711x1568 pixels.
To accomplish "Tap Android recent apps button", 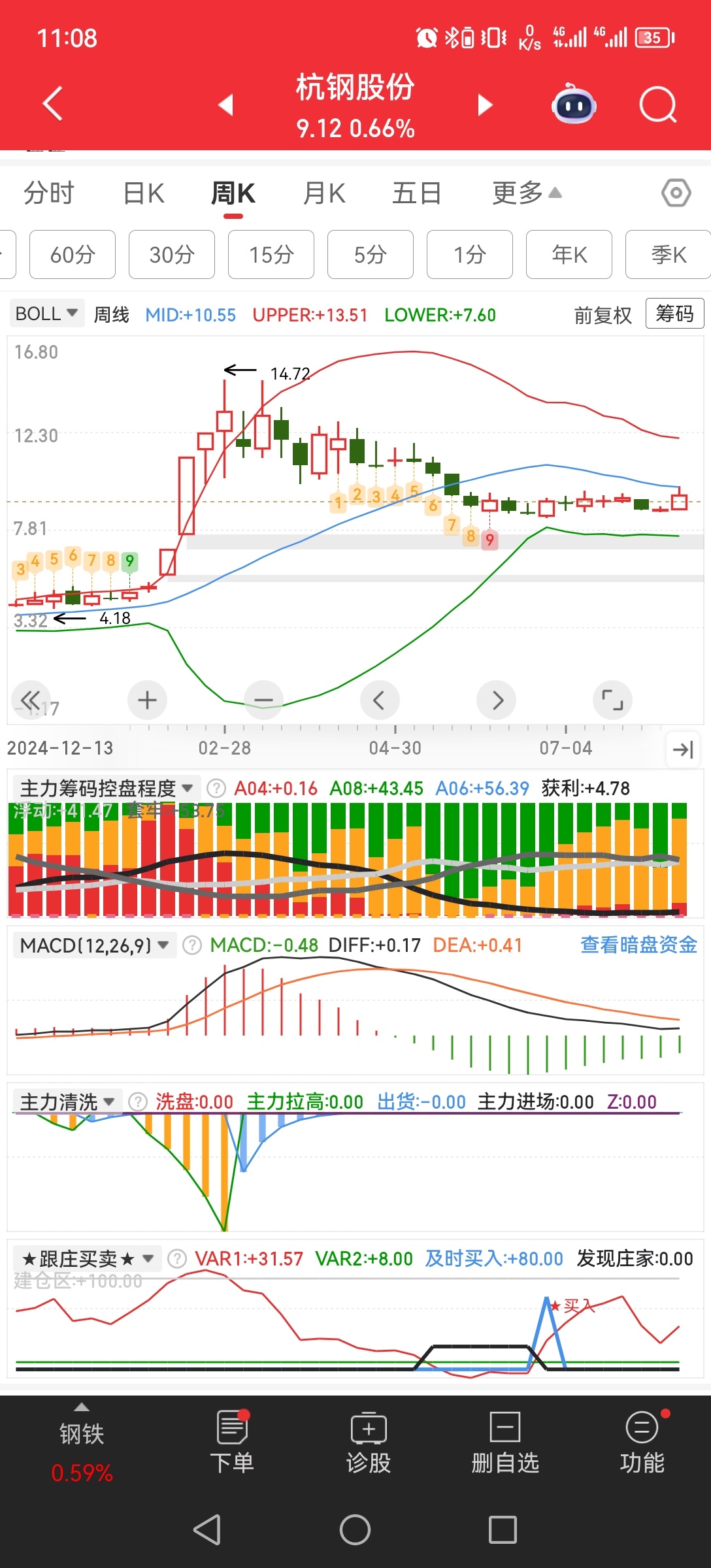I will pyautogui.click(x=503, y=1529).
